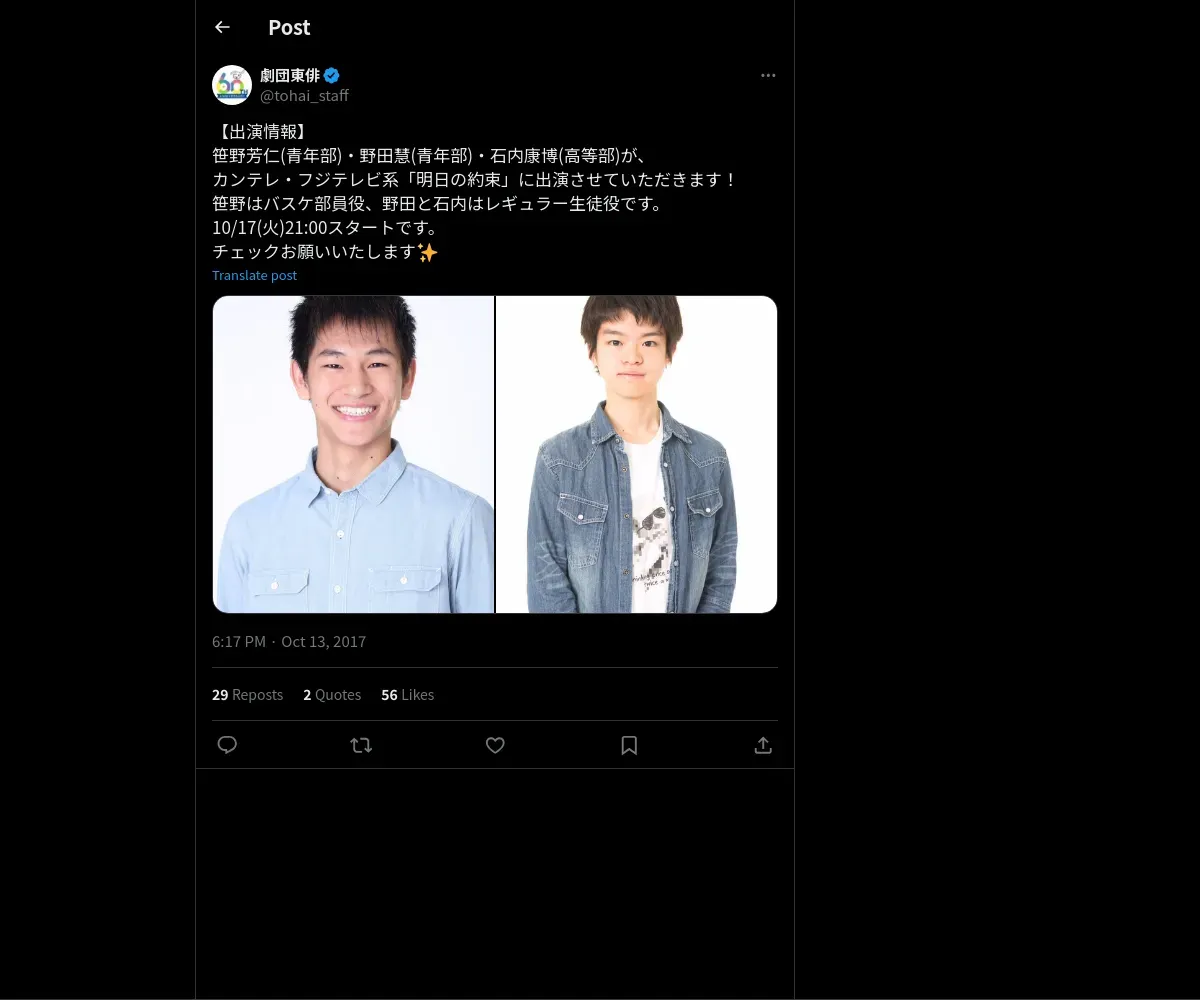Click the blue verified badge
Viewport: 1200px width, 1000px height.
pyautogui.click(x=332, y=75)
